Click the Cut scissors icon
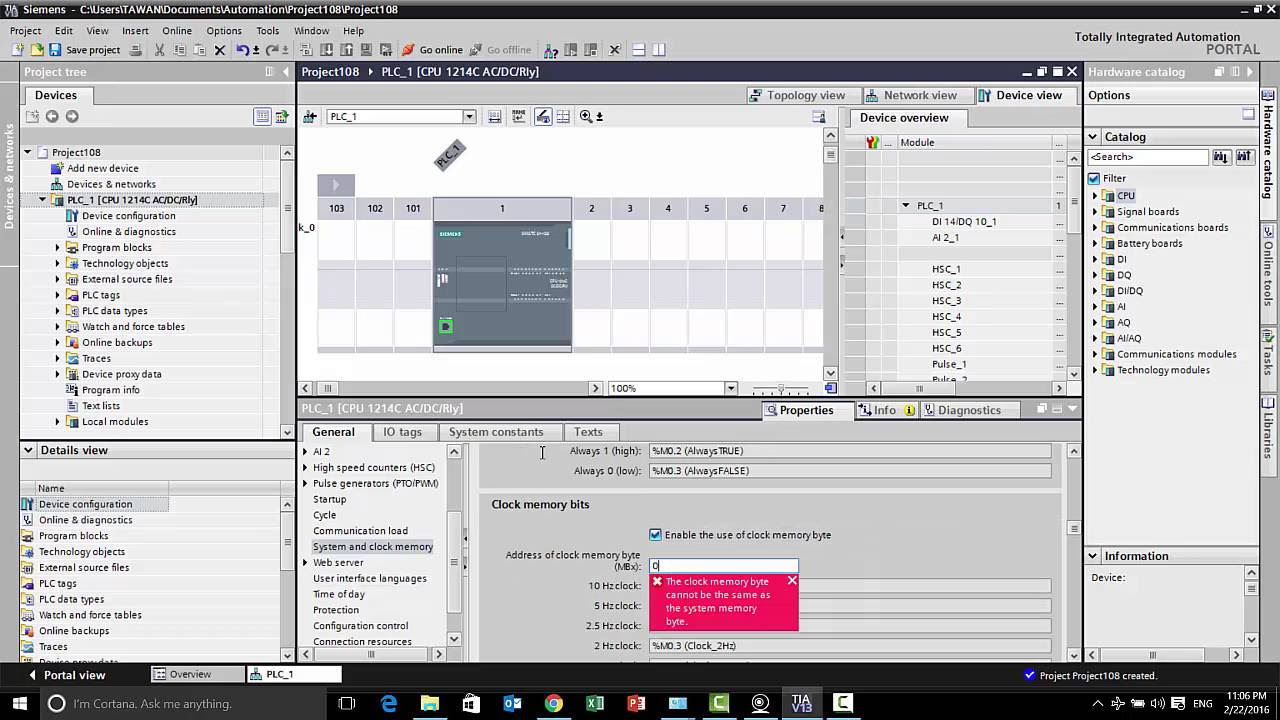Image resolution: width=1280 pixels, height=720 pixels. click(x=159, y=50)
